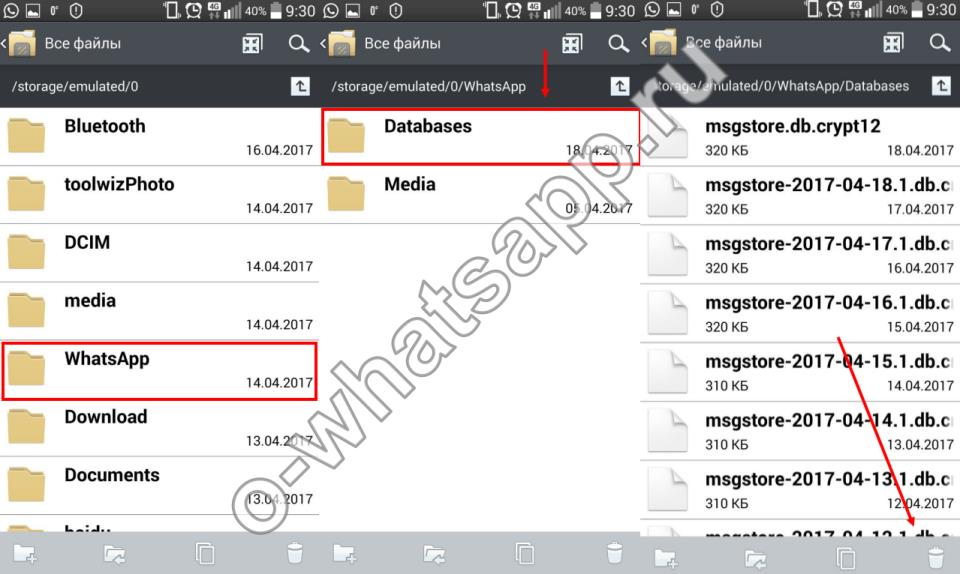Open the Media folder inside WhatsApp
This screenshot has height=574, width=960.
click(x=480, y=195)
